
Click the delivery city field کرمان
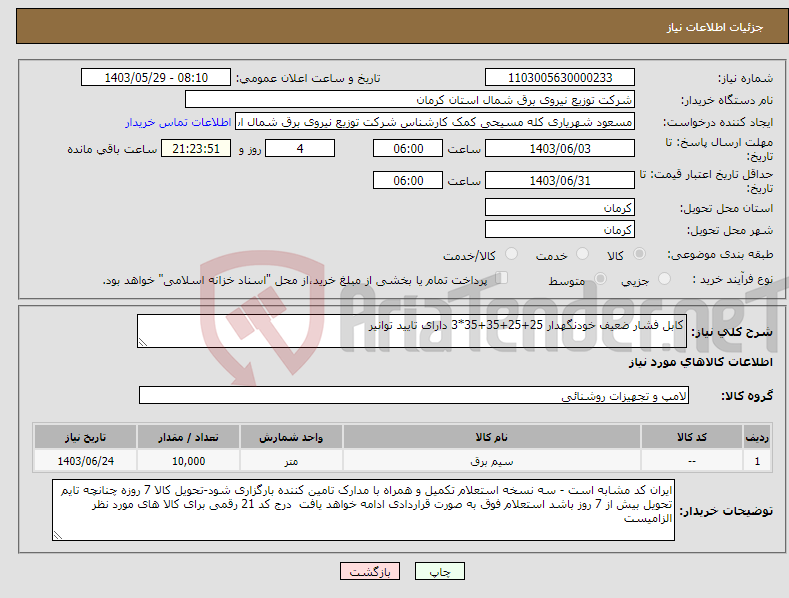click(x=560, y=230)
